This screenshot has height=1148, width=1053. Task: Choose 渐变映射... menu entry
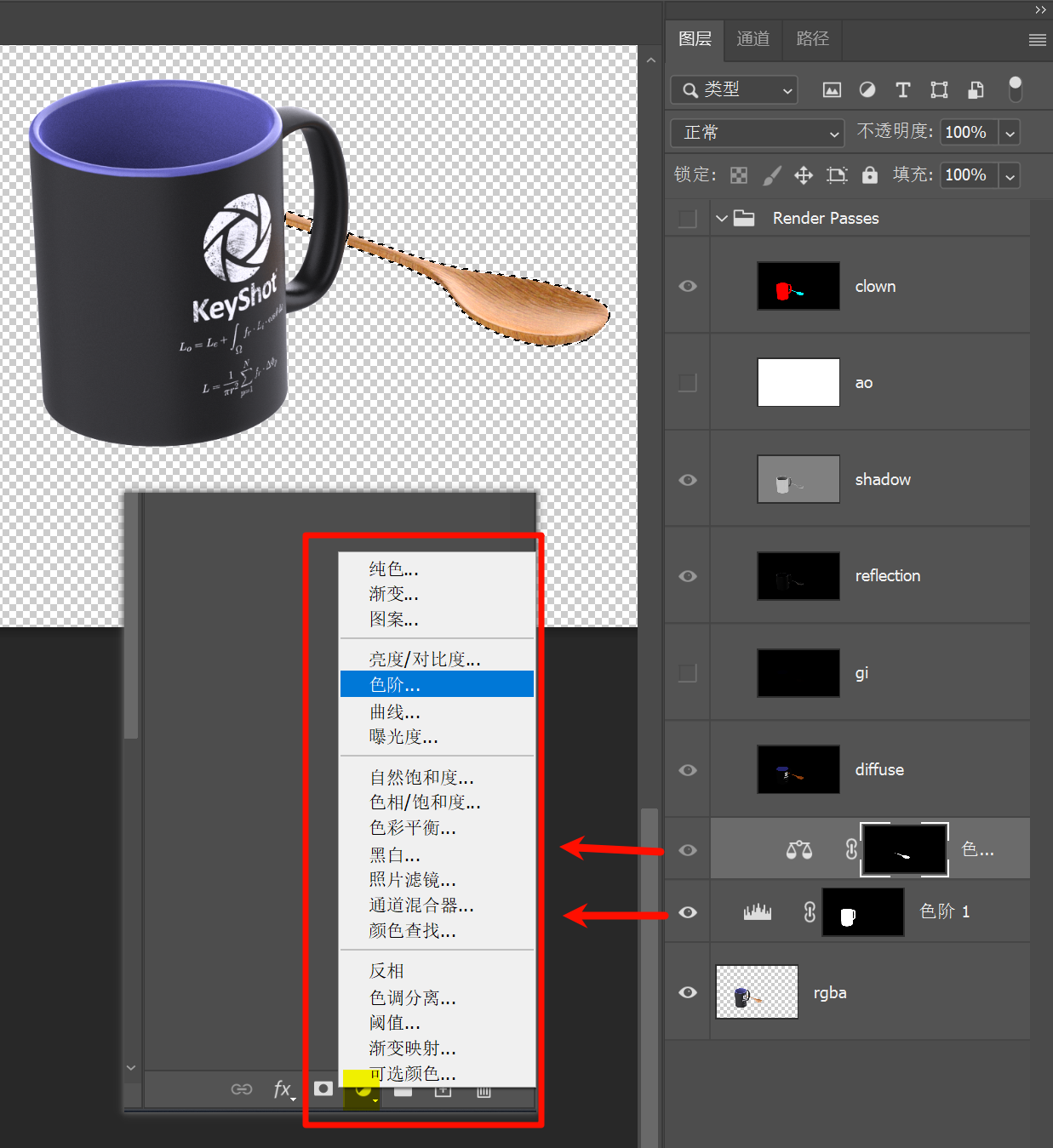(437, 1048)
